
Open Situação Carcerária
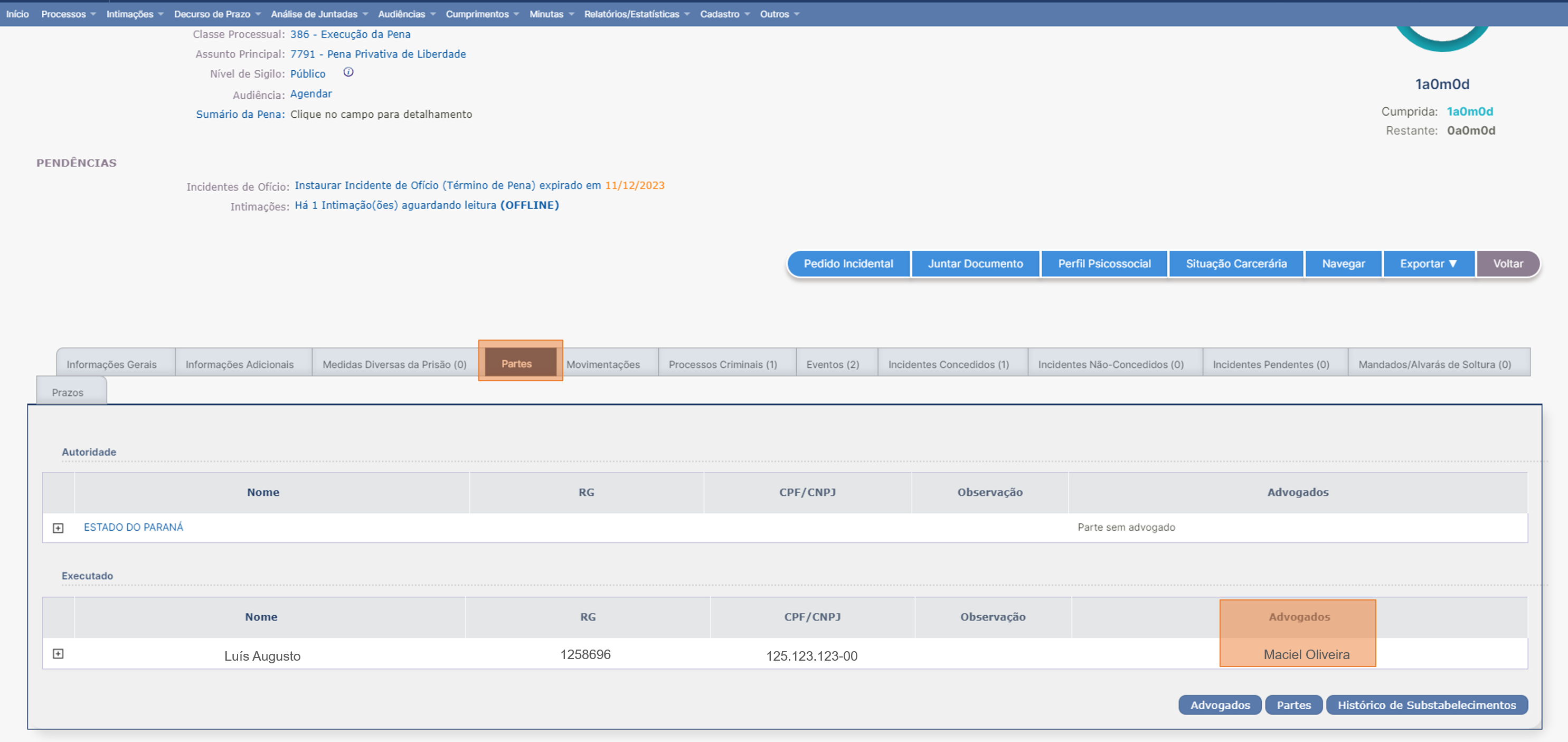pyautogui.click(x=1235, y=264)
